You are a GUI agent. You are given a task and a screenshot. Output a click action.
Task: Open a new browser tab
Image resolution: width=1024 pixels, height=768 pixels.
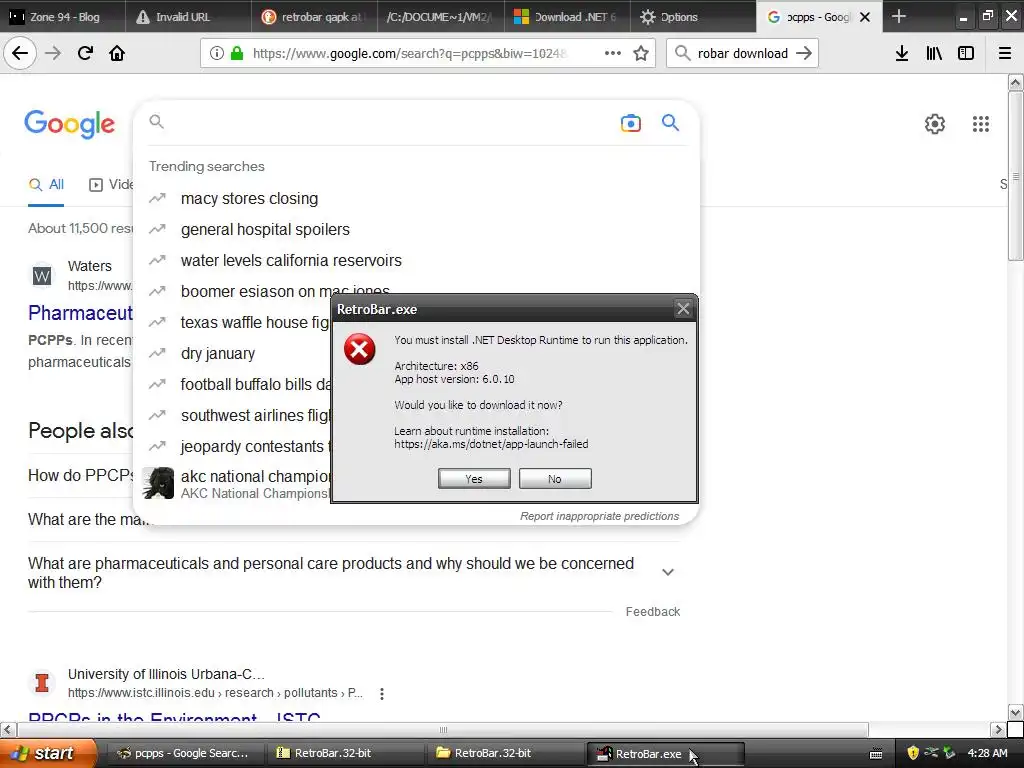click(x=899, y=16)
